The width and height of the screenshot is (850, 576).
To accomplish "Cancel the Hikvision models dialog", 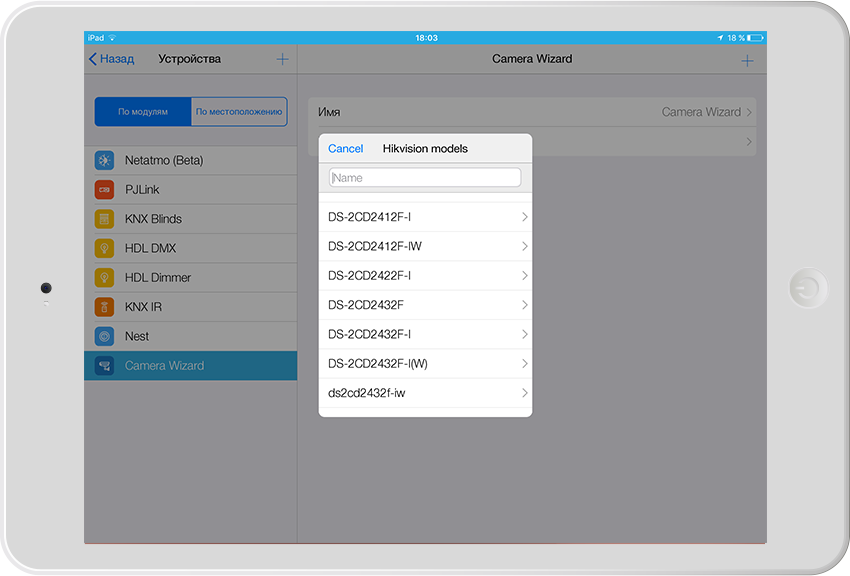I will tap(345, 148).
